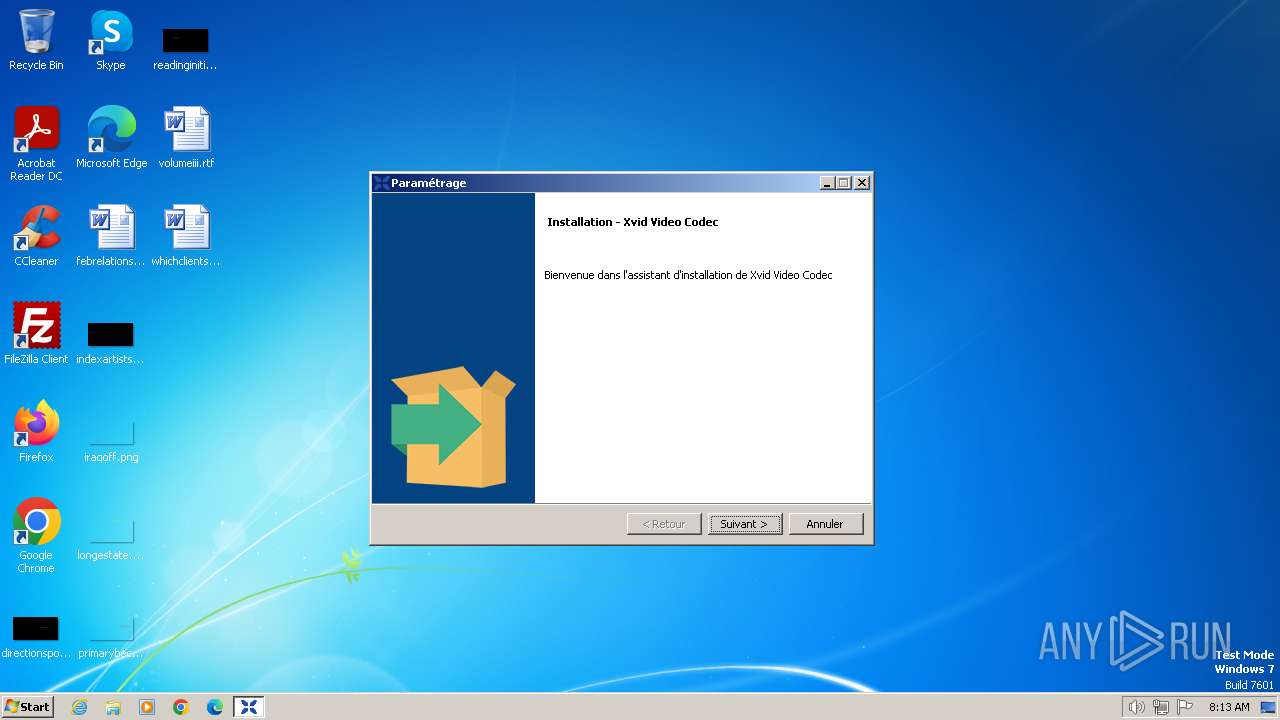Select febrelations... document icon
The image size is (1280, 720).
pyautogui.click(x=111, y=236)
